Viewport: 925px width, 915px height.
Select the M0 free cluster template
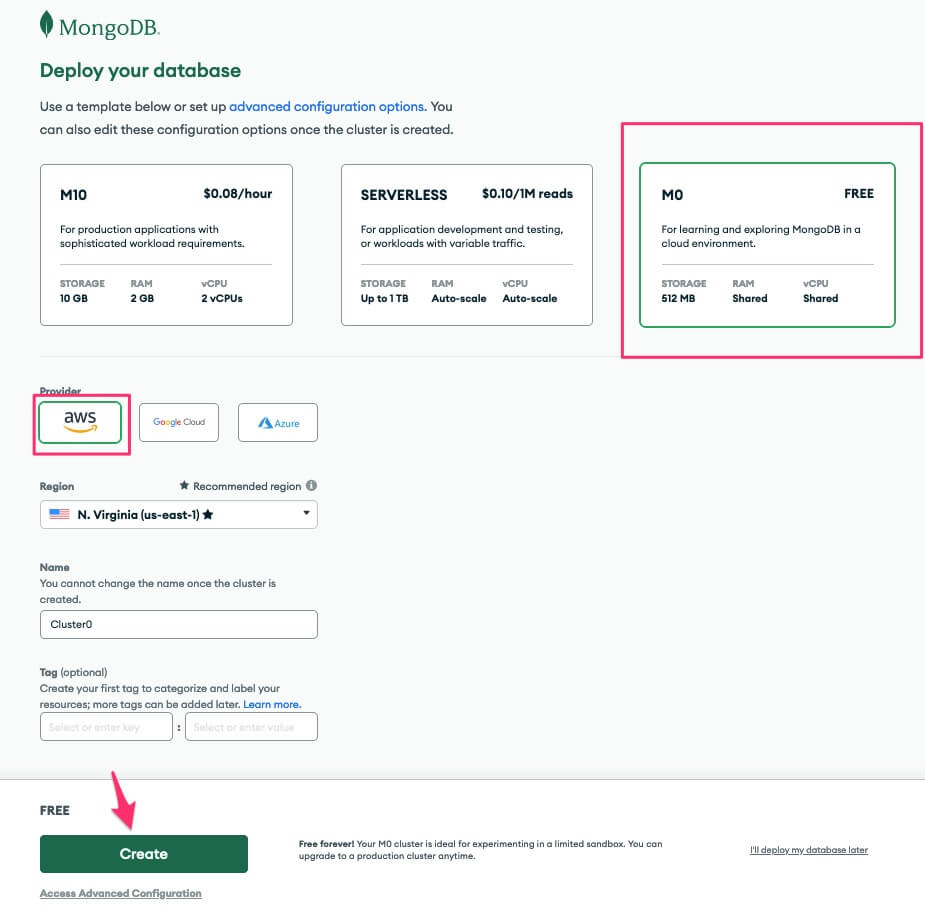point(767,245)
